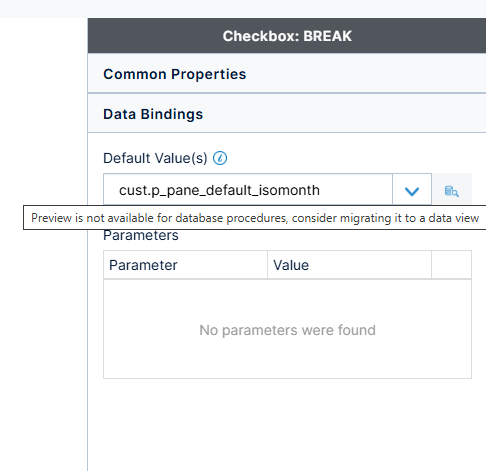
Task: Open the Default Value(s) dropdown chevron
Action: 412,191
